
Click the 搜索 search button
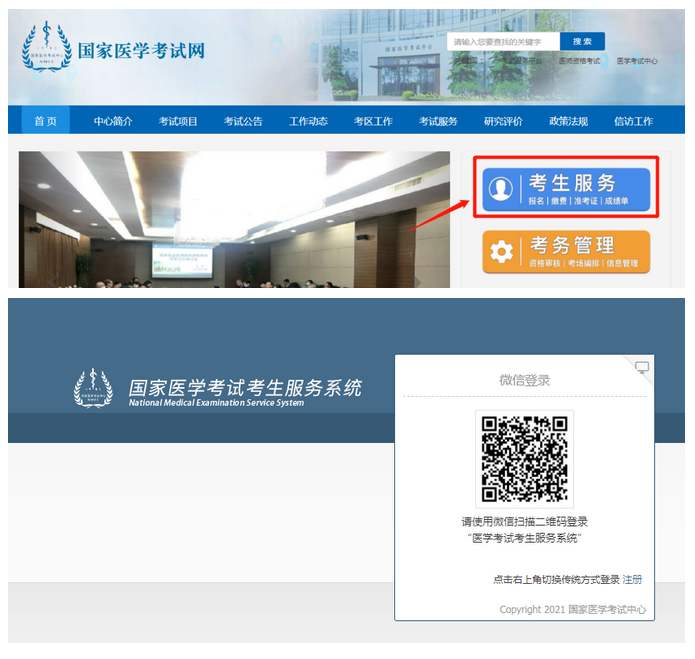[x=582, y=42]
